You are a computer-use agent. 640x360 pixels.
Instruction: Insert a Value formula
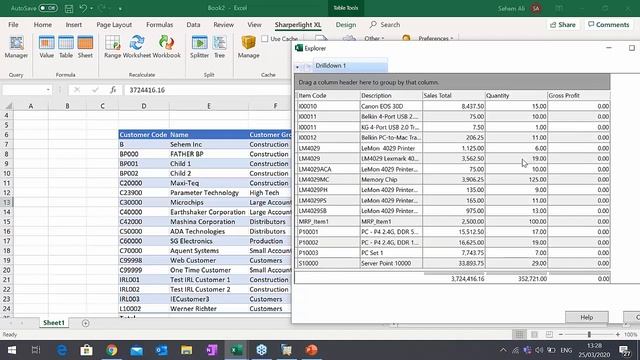click(x=47, y=47)
